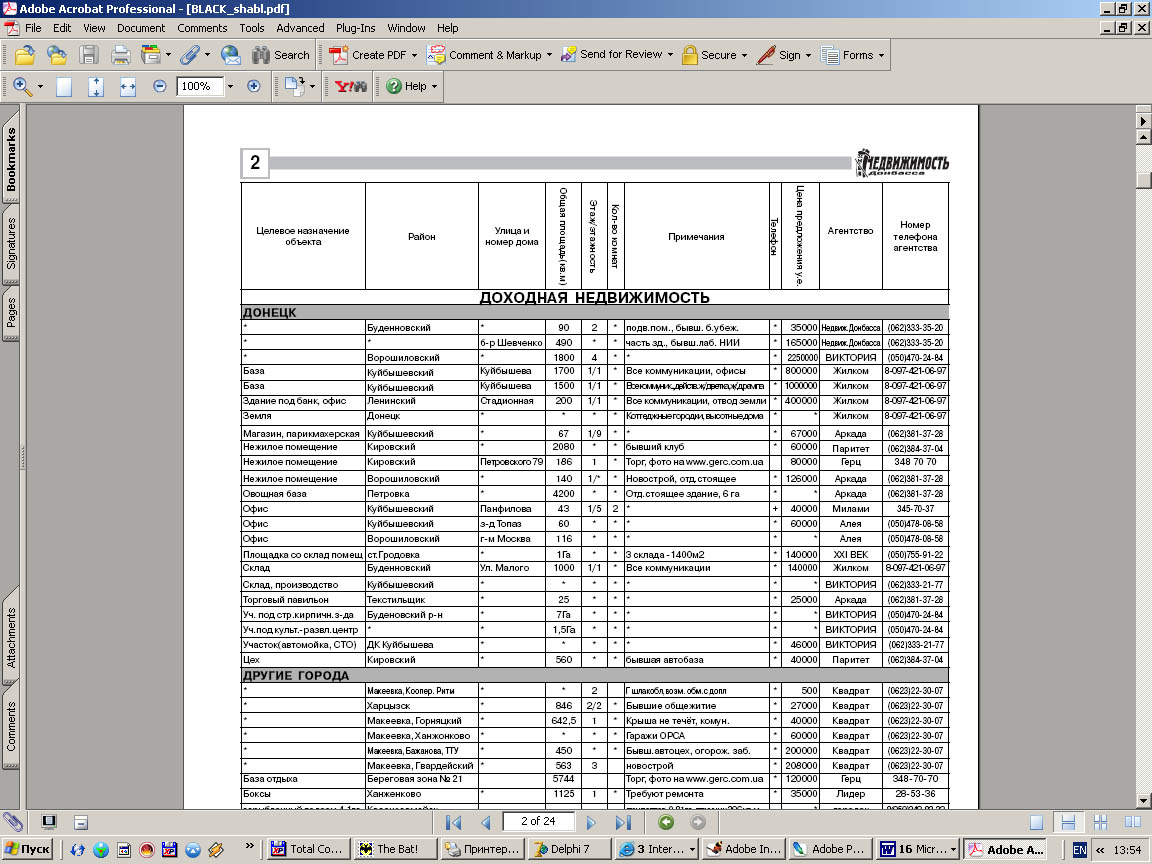Go to the previous page
The height and width of the screenshot is (864, 1152).
click(485, 823)
